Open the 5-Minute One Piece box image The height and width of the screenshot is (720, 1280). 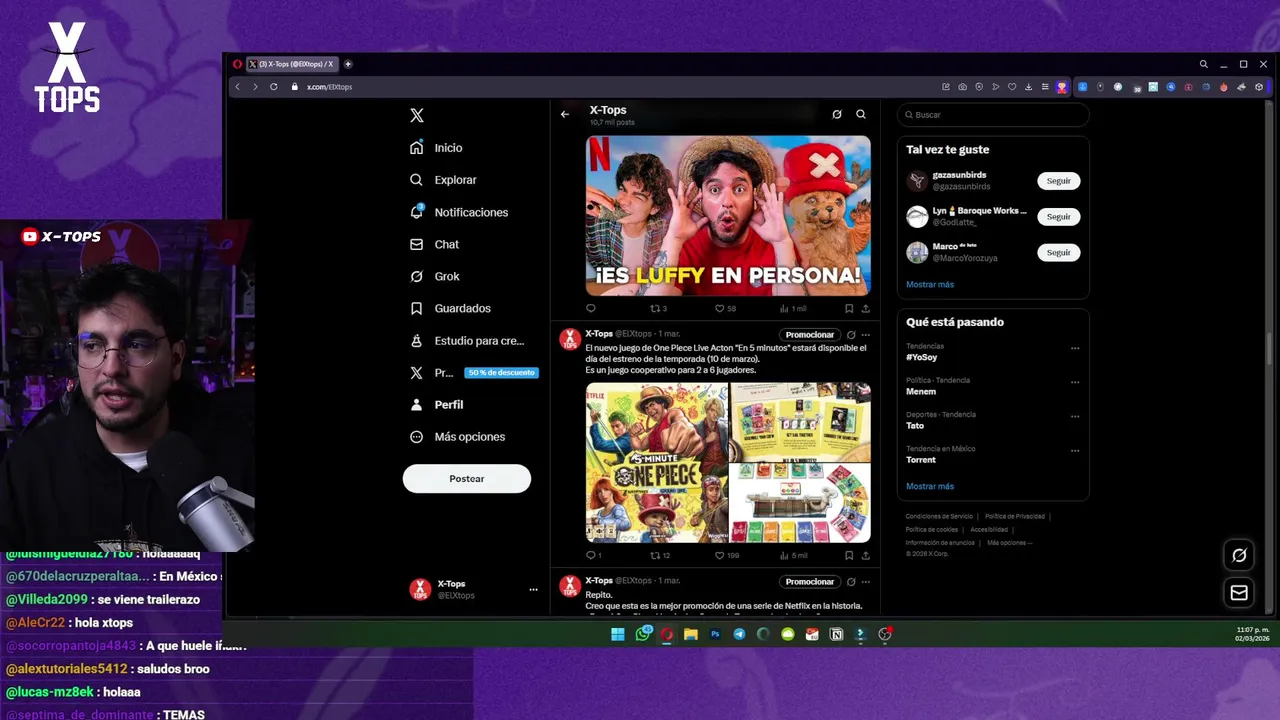[657, 462]
